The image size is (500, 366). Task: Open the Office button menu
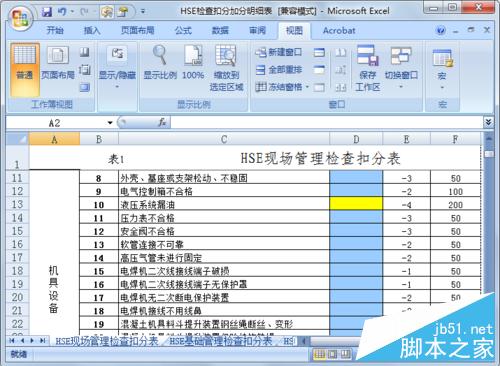tap(20, 19)
